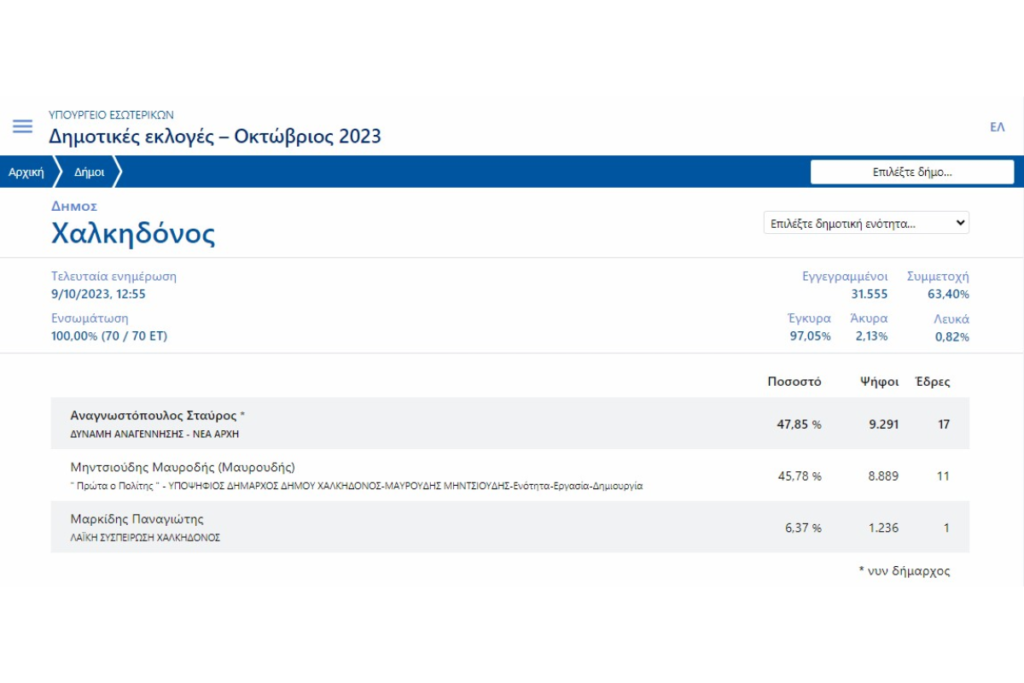The image size is (1024, 683).
Task: Switch language via the ΕΛ button
Action: [x=996, y=127]
